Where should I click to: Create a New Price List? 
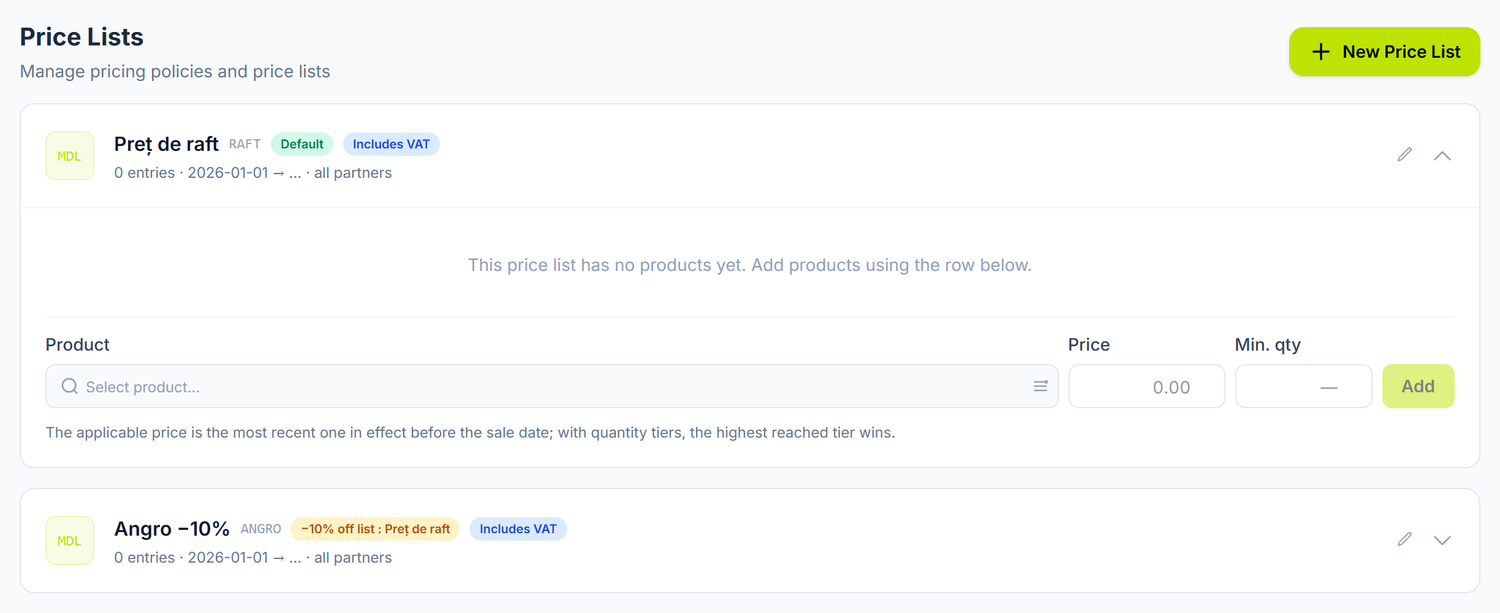coord(1384,52)
